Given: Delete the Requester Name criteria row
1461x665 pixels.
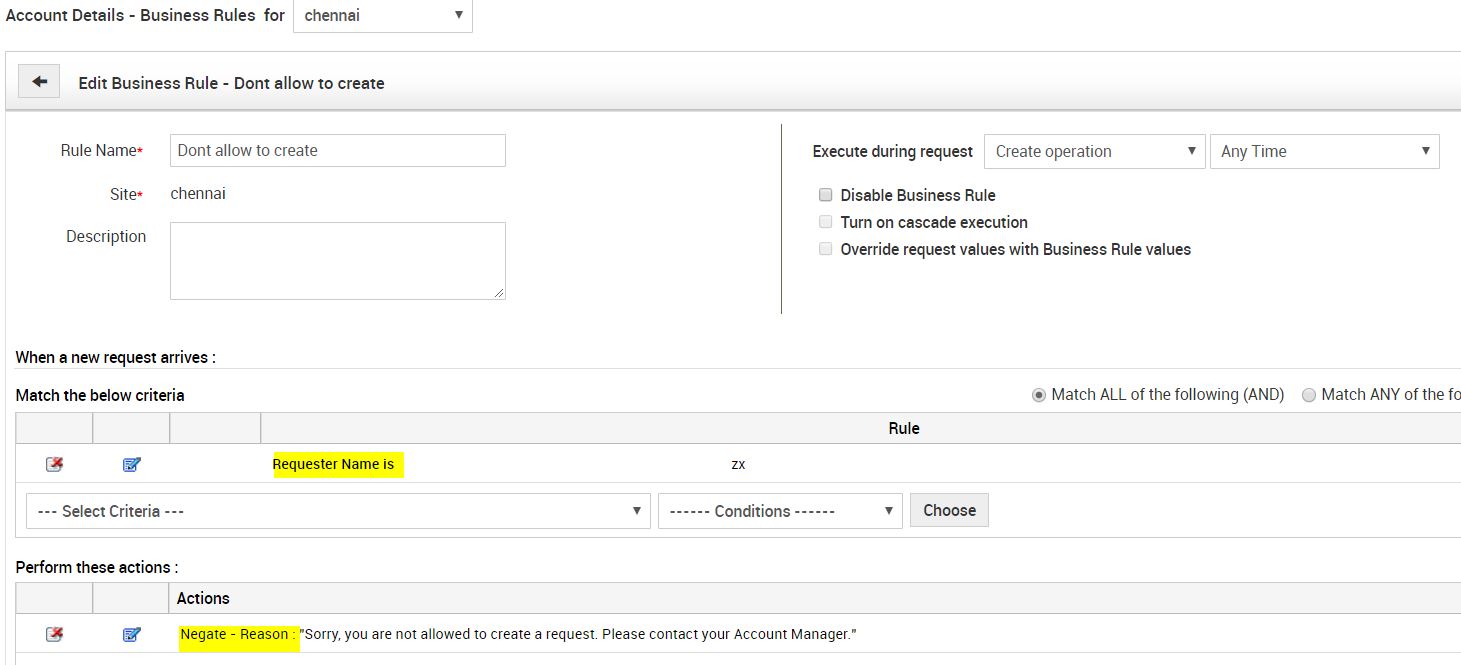Looking at the screenshot, I should click(54, 464).
